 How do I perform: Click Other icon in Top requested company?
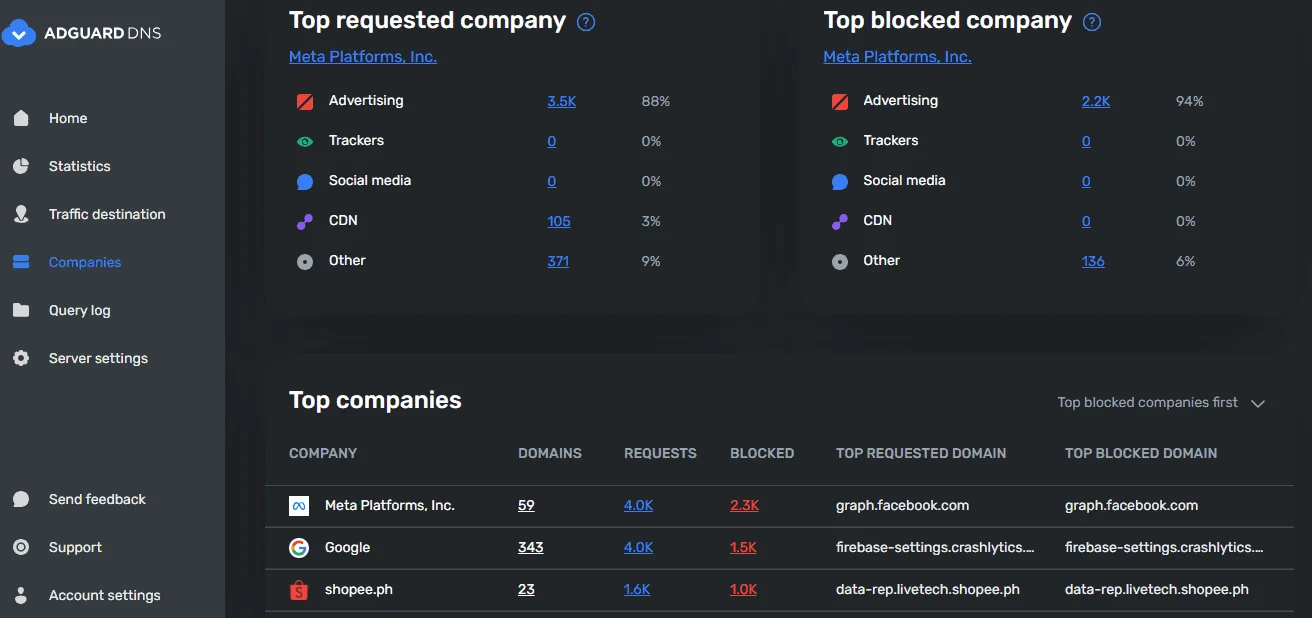coord(305,261)
